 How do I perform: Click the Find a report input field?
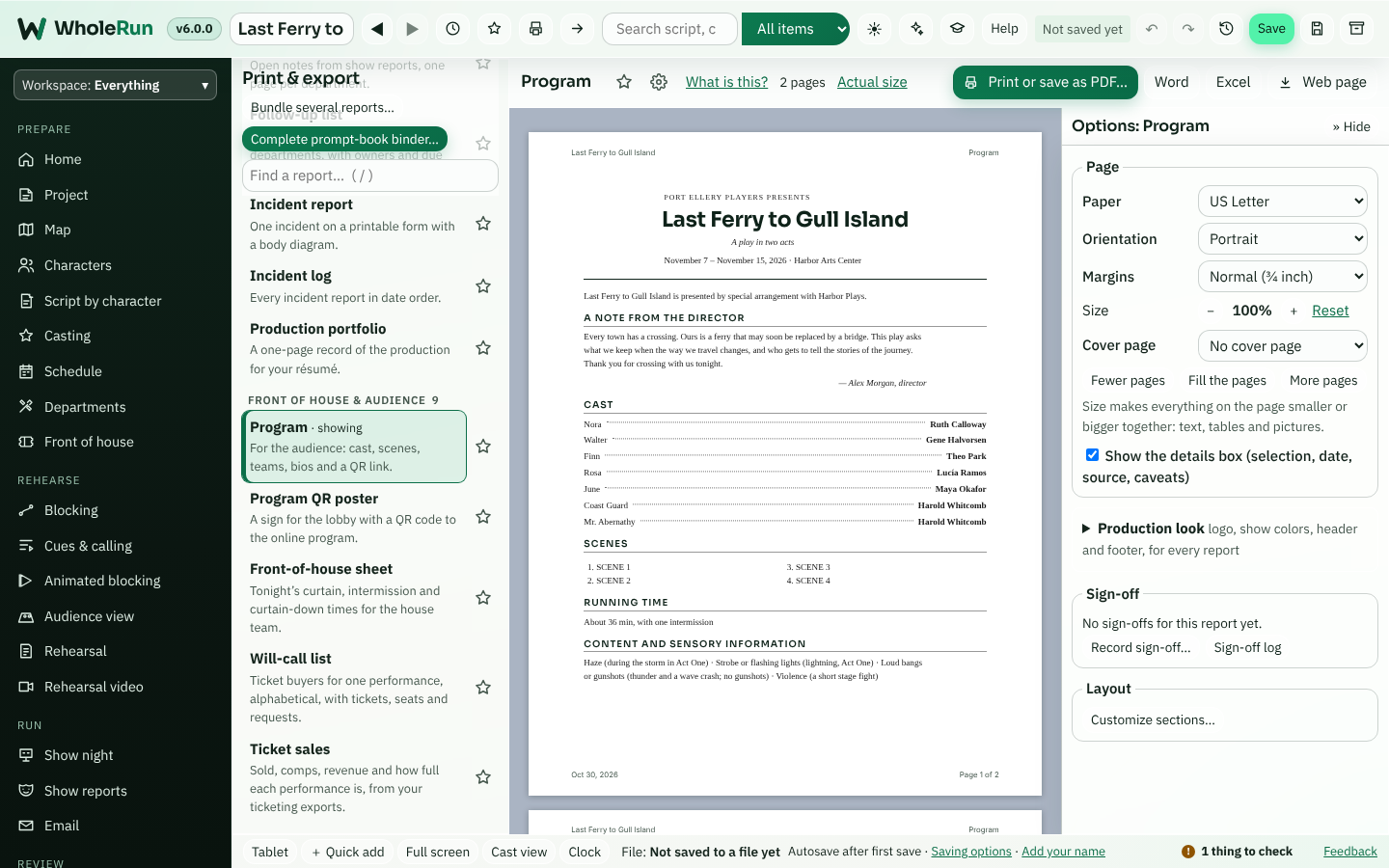(x=370, y=176)
